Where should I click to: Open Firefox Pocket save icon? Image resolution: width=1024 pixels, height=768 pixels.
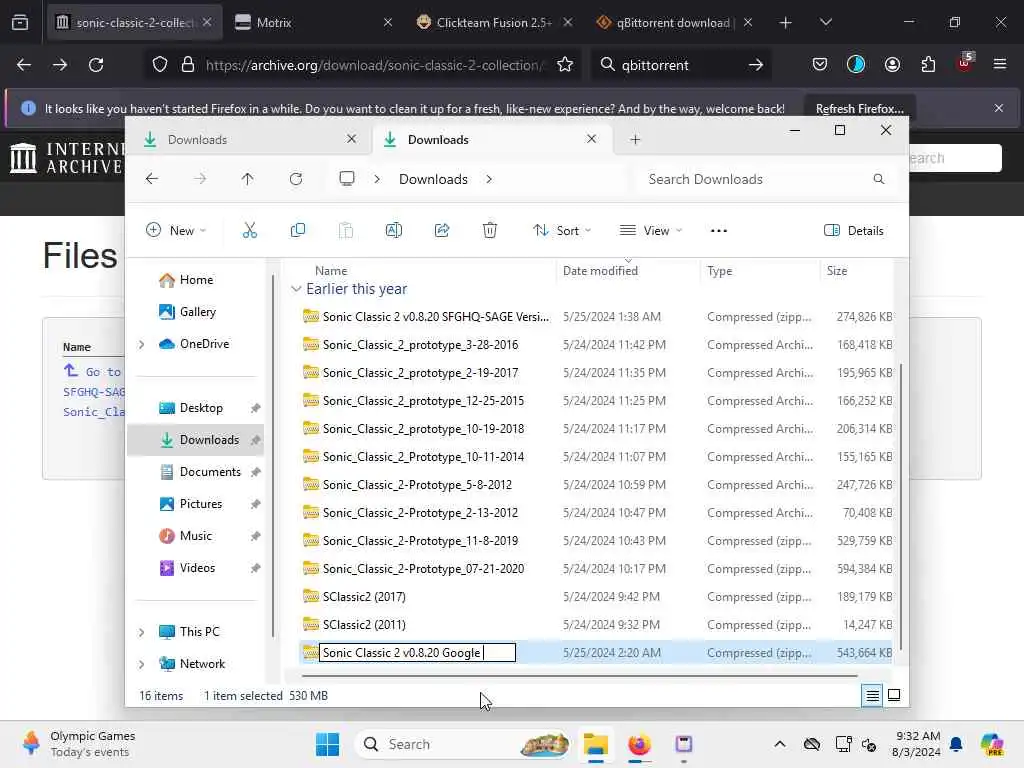point(820,65)
